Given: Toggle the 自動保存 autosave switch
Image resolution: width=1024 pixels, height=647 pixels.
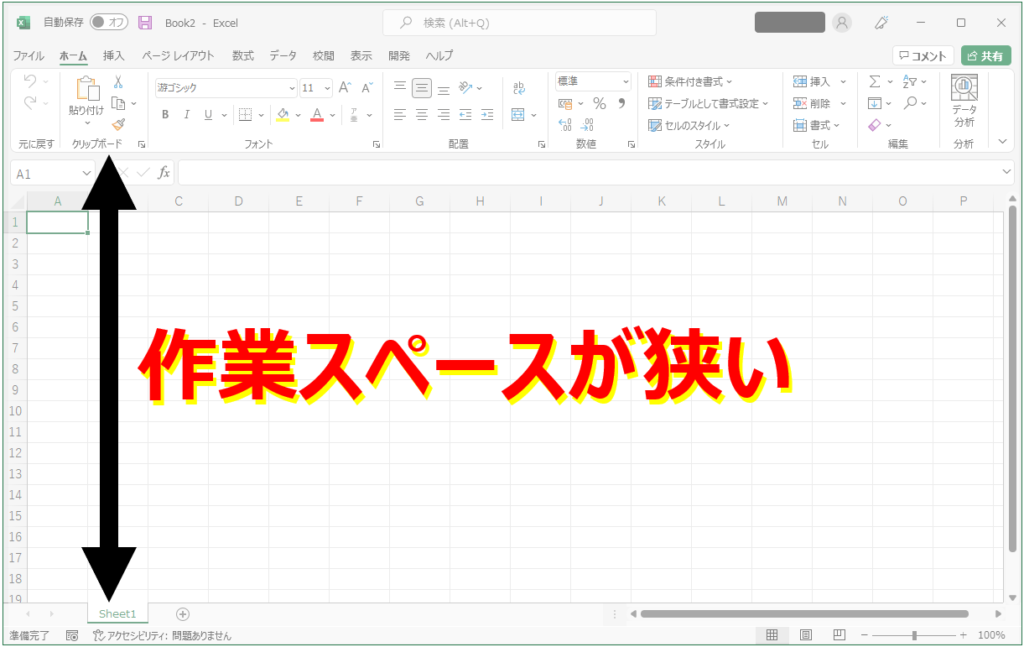Looking at the screenshot, I should coord(108,22).
